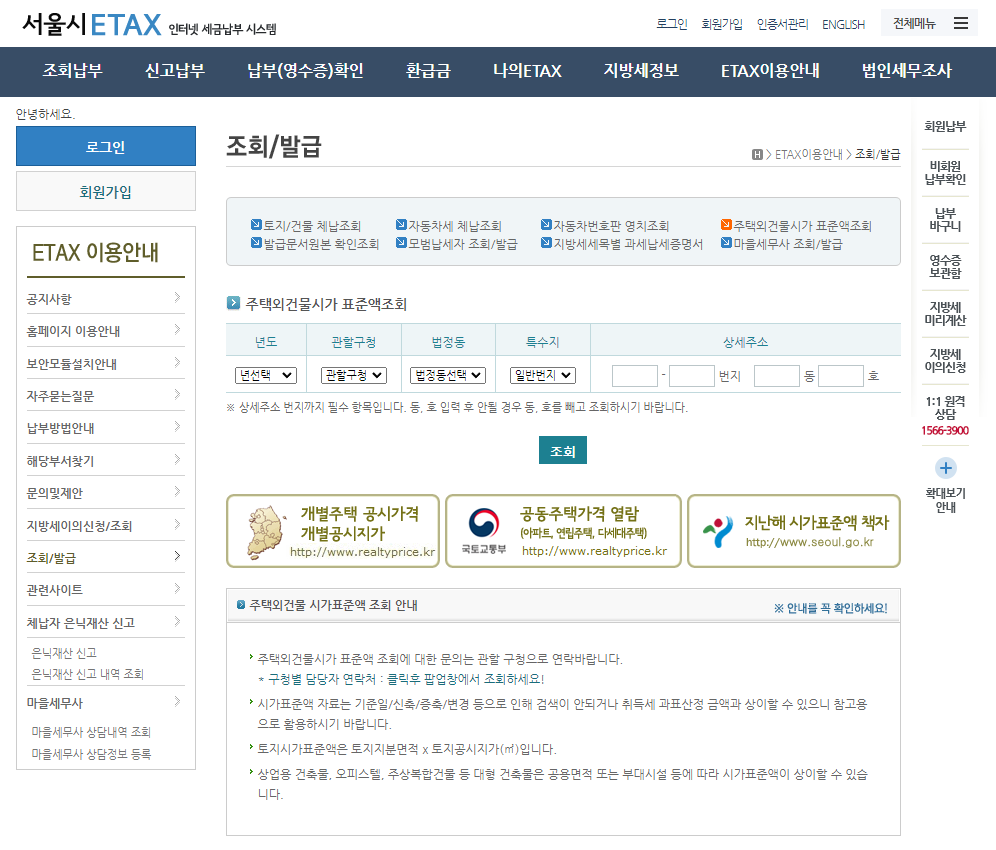Open 은닉재산 신고 내역 조회 submenu
This screenshot has height=850, width=996.
88,674
